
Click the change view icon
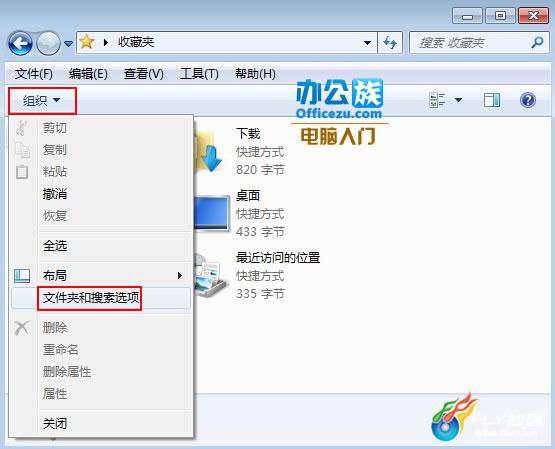point(437,100)
